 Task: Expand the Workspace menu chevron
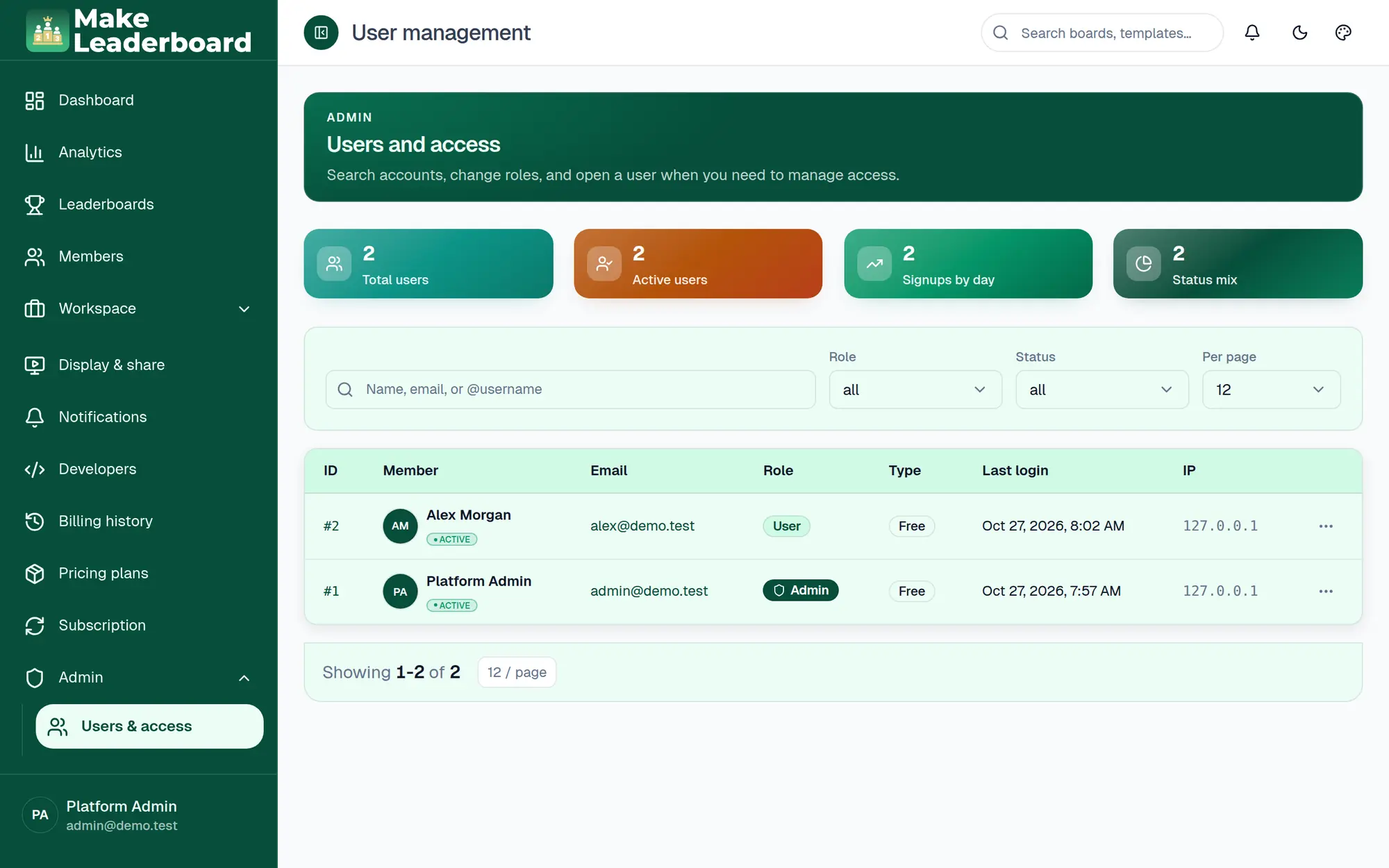244,309
